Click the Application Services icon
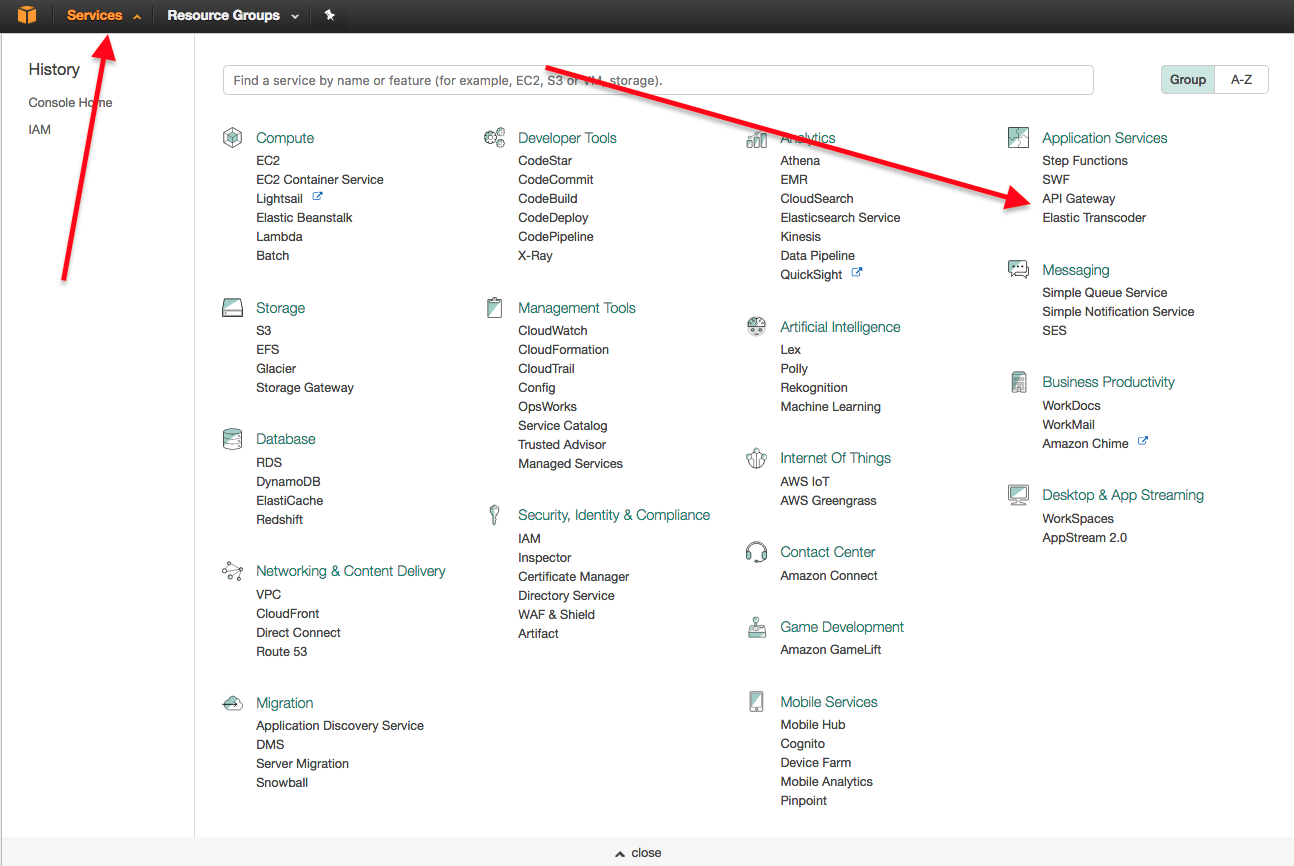This screenshot has width=1294, height=866. (1018, 138)
